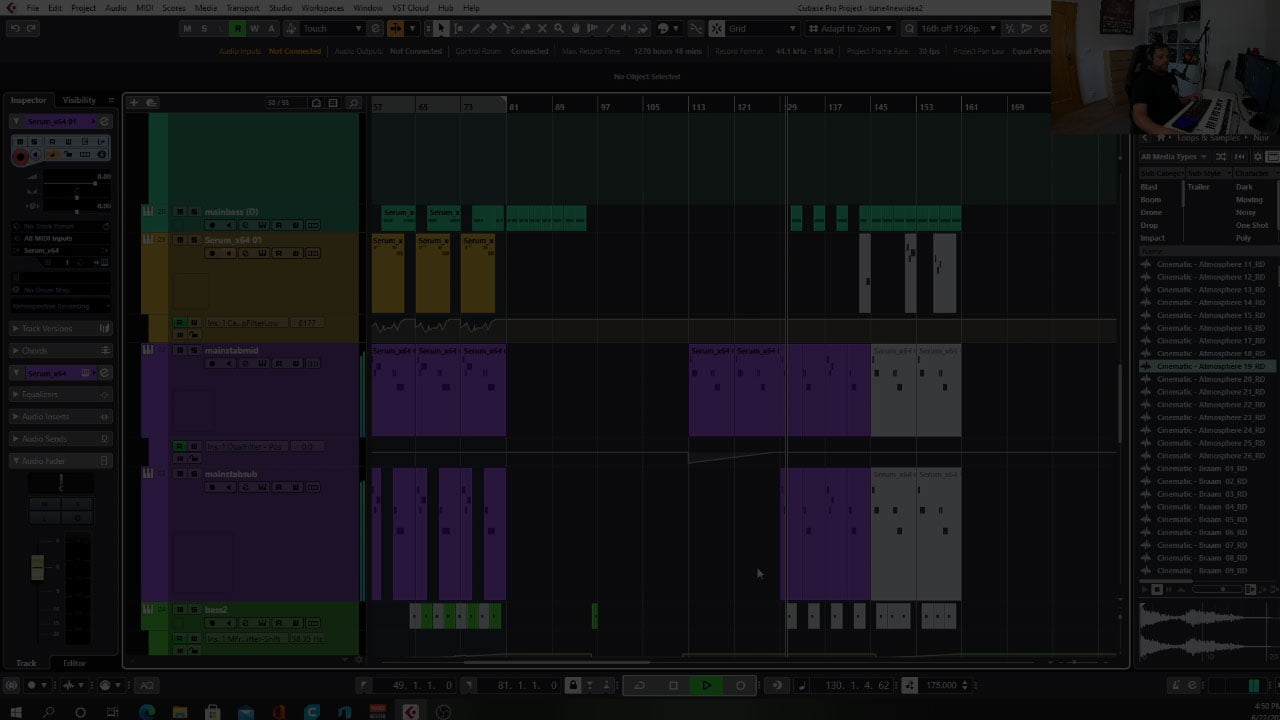The image size is (1280, 720).
Task: Click the Stop transport button
Action: [x=673, y=685]
